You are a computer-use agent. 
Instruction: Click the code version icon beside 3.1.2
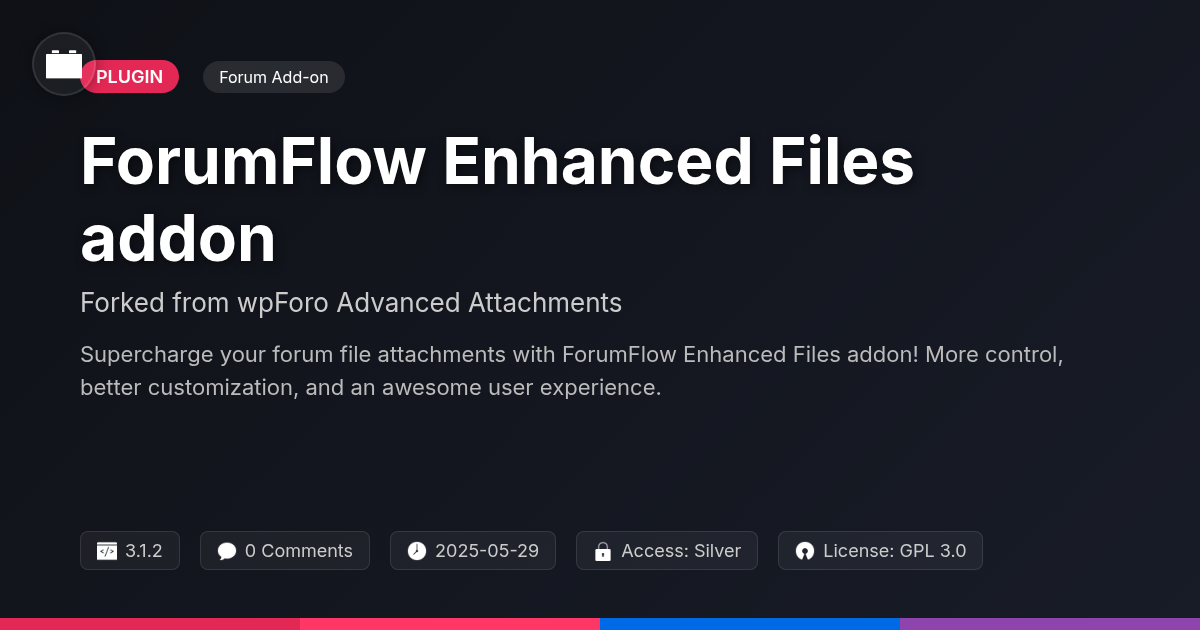click(107, 551)
